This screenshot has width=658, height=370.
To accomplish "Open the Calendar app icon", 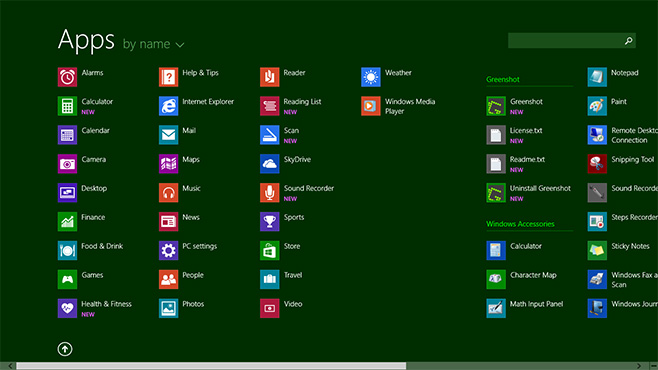I will click(67, 135).
